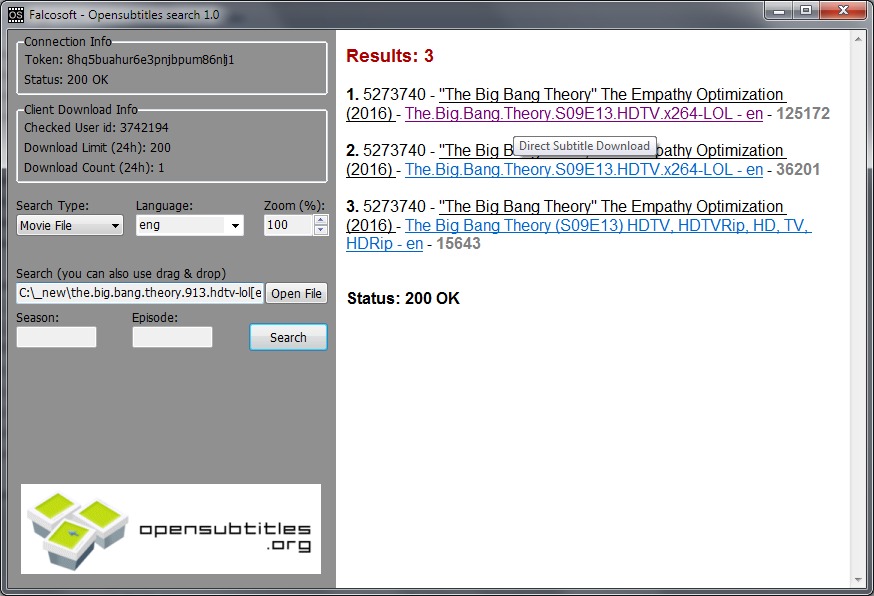Screen dimensions: 874x596
Task: Click the Results: 3 heading
Action: 390,56
